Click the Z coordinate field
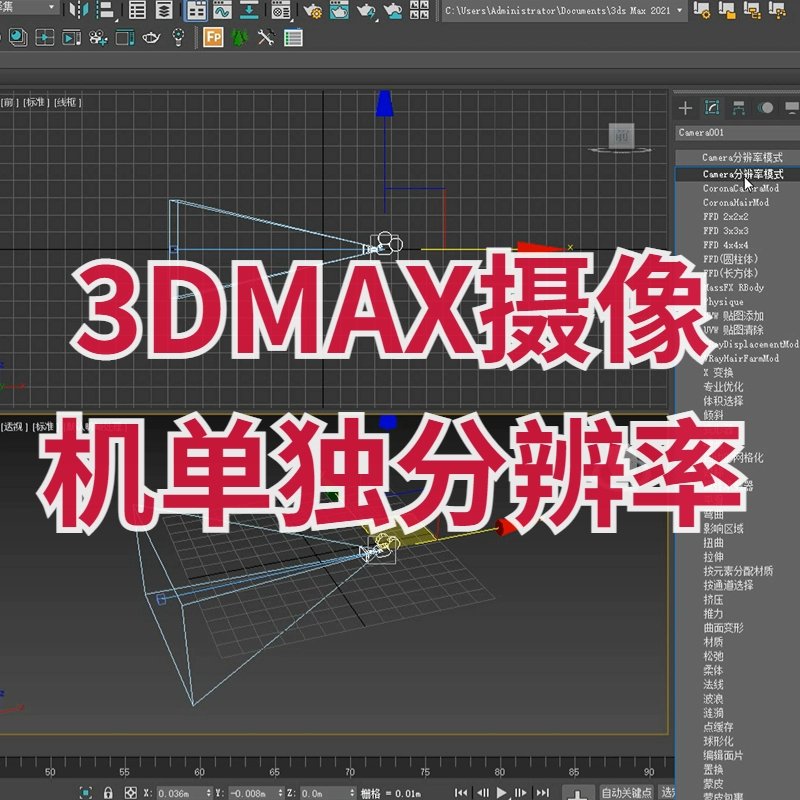800x800 pixels. tap(323, 793)
